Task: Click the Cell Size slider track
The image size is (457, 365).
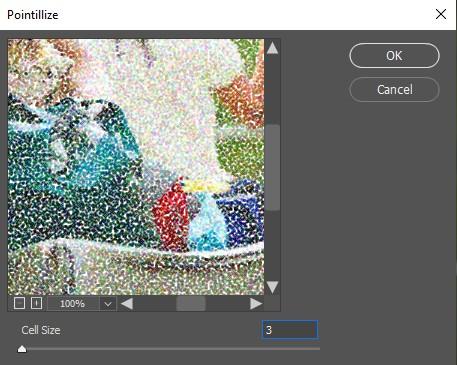Action: (169, 349)
